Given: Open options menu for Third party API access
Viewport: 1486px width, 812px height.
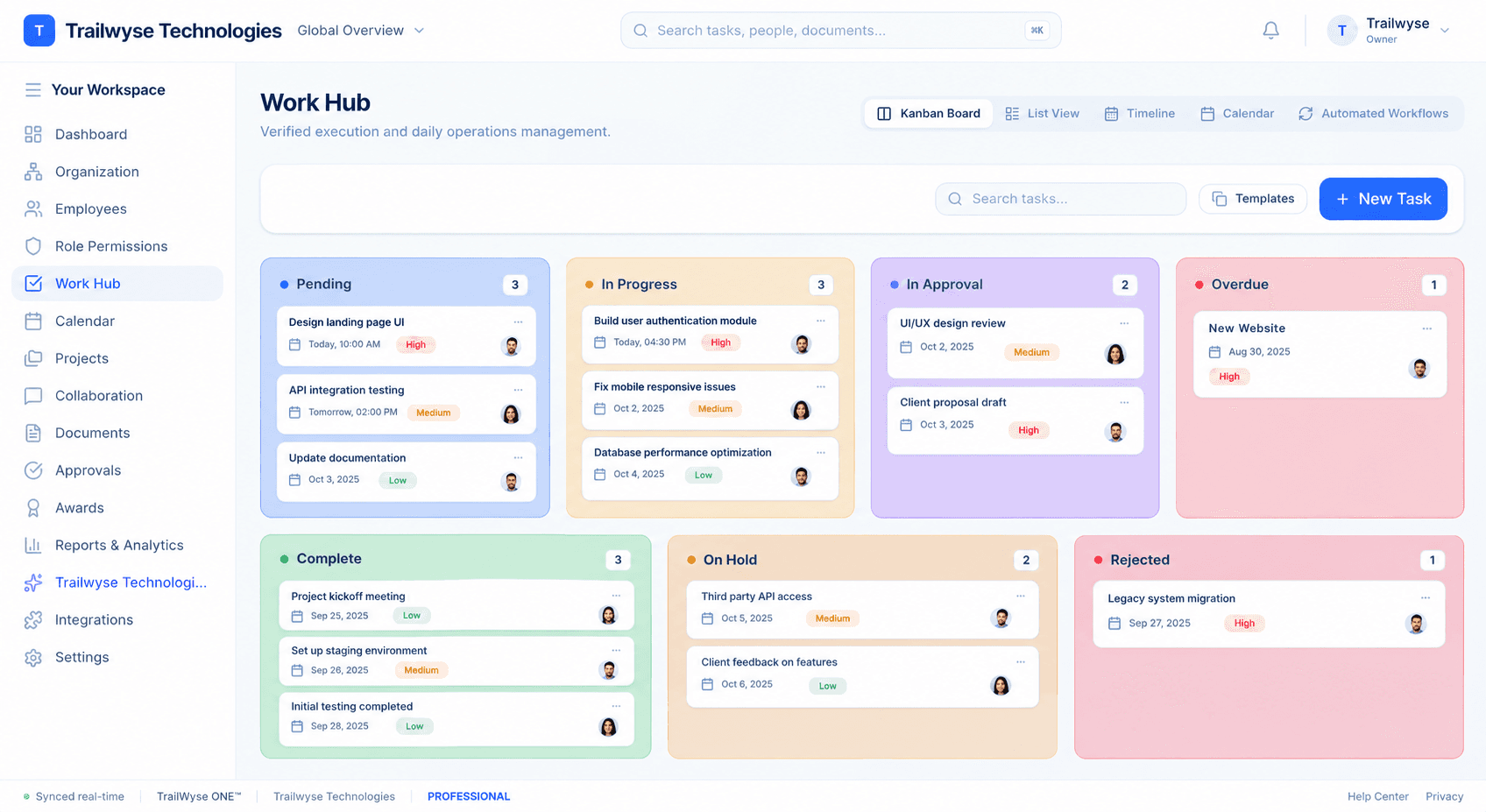Looking at the screenshot, I should pos(1021,596).
